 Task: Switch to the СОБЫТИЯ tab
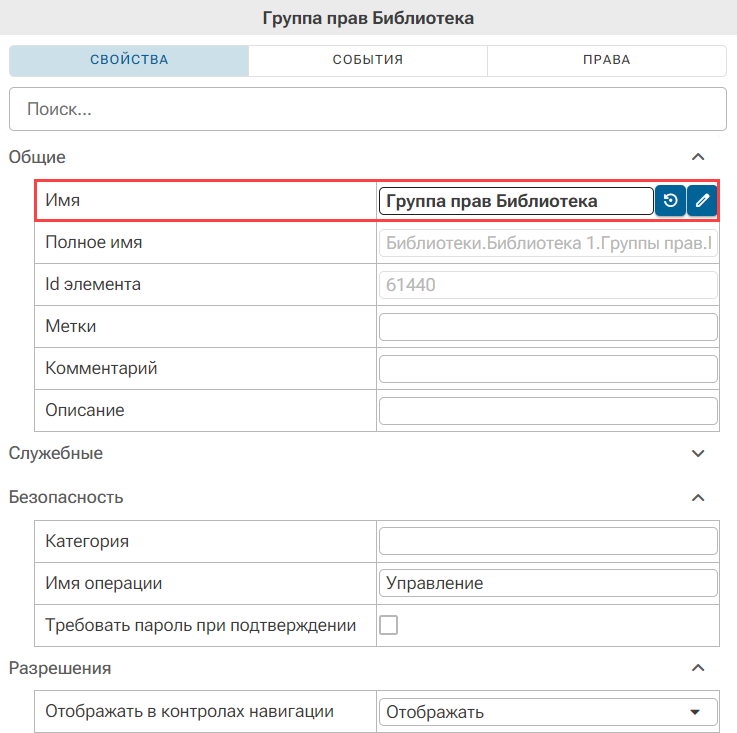(x=368, y=60)
